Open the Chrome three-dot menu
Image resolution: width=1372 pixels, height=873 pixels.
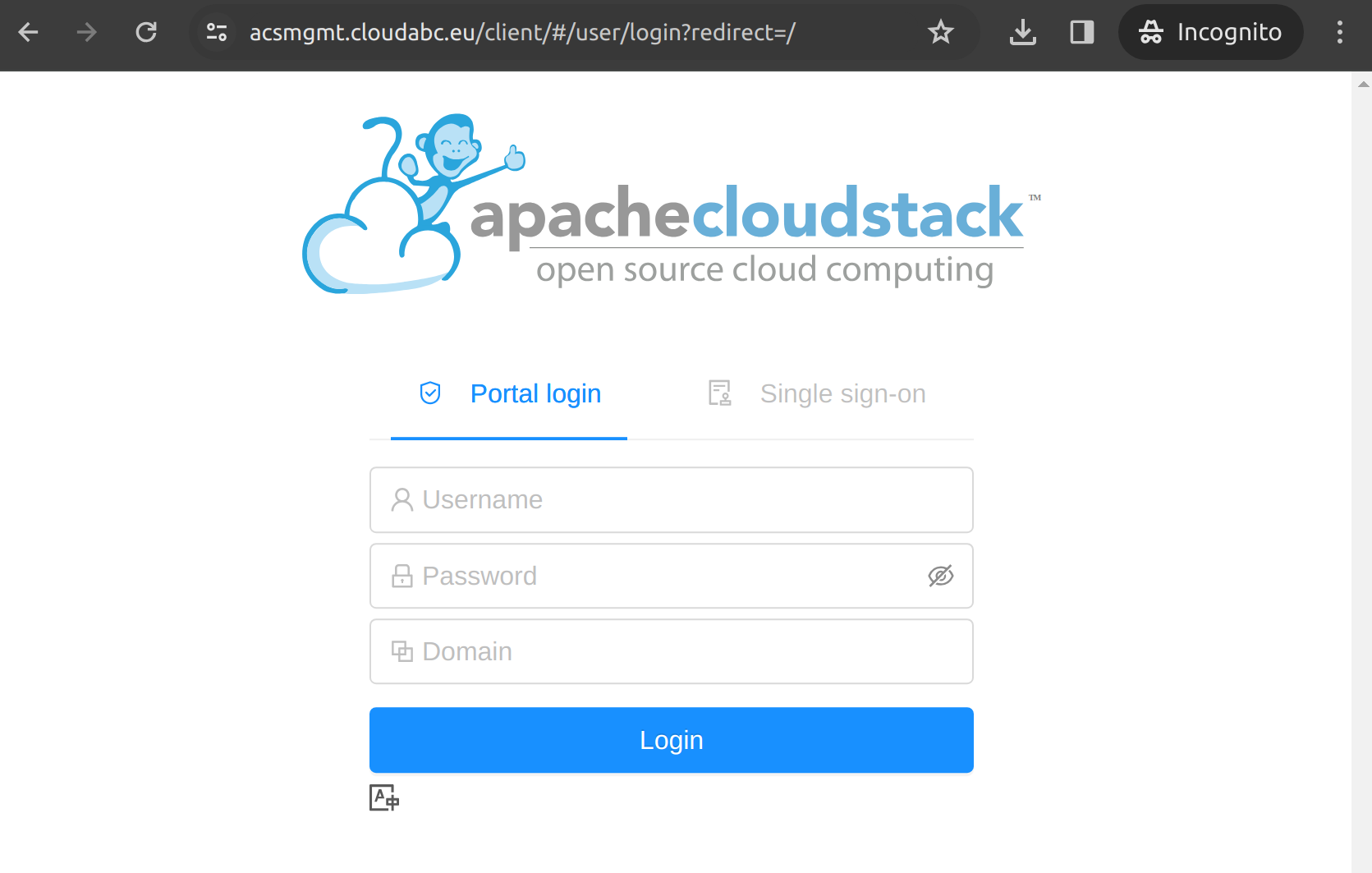(x=1339, y=32)
